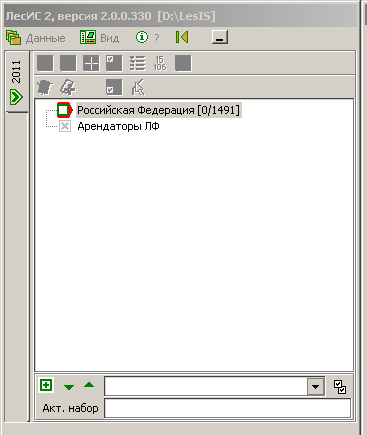Open the set combo box dropdown arrow

315,387
